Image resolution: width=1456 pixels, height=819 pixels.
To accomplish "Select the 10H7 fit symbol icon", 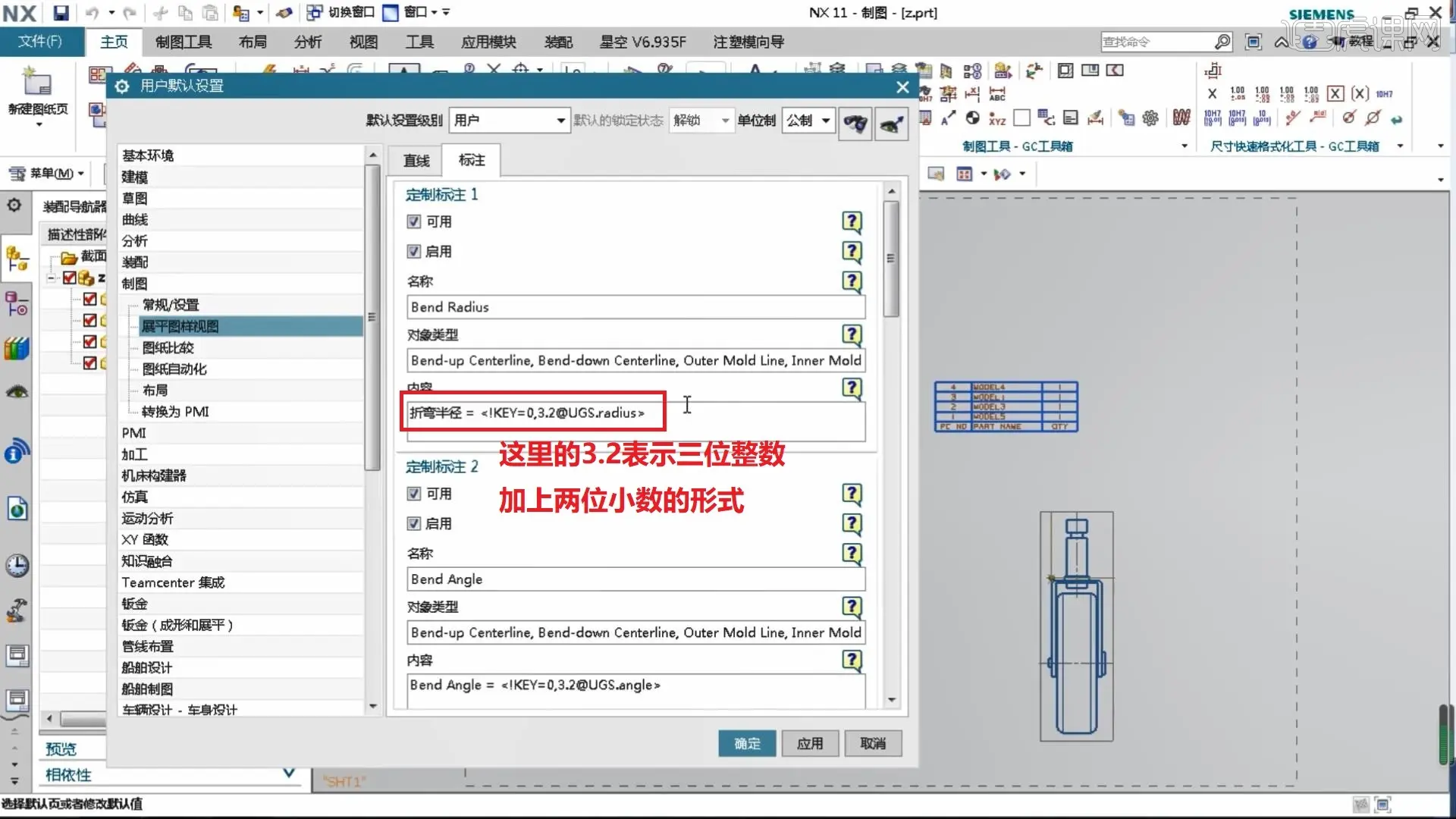I will pyautogui.click(x=1385, y=94).
